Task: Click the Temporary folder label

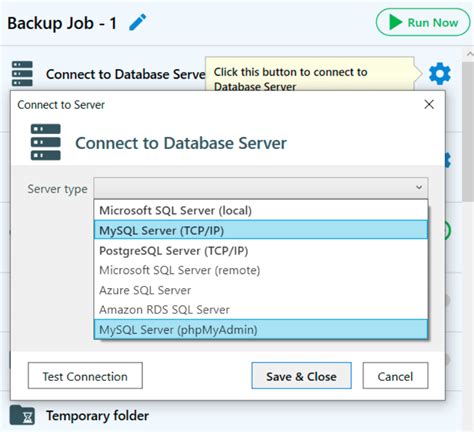Action: click(97, 416)
